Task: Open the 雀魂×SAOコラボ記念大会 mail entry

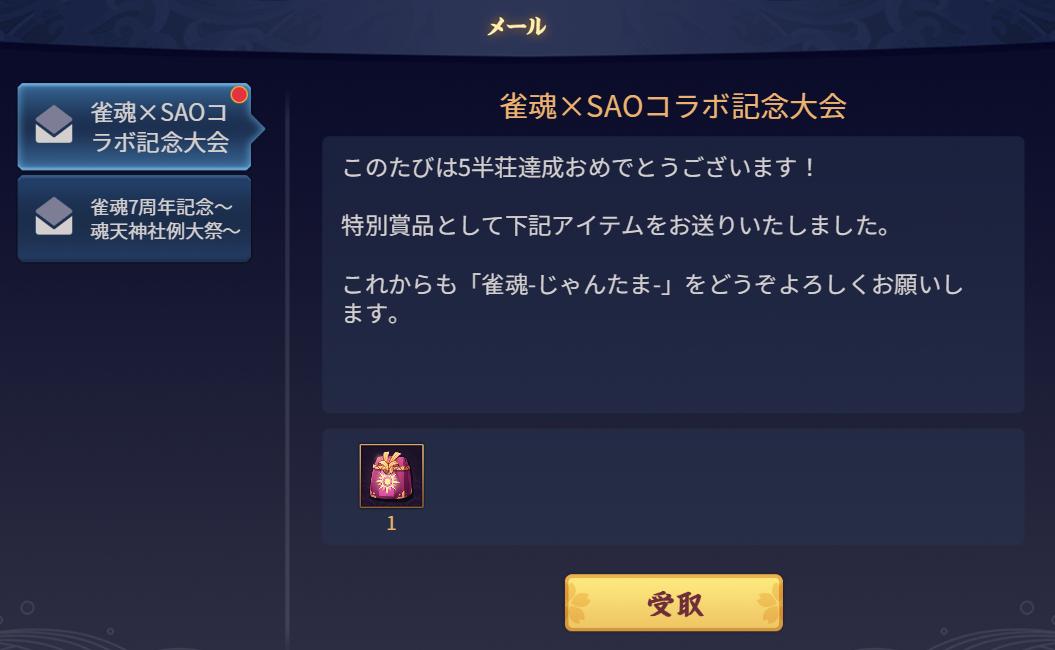Action: click(x=135, y=127)
